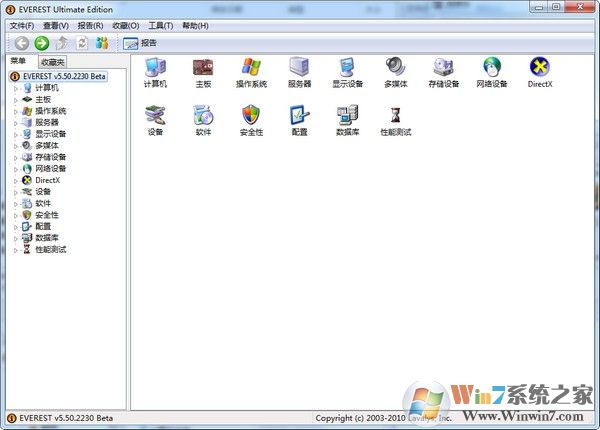The height and width of the screenshot is (430, 600).
Task: Click the refresh toolbar icon
Action: pyautogui.click(x=81, y=43)
